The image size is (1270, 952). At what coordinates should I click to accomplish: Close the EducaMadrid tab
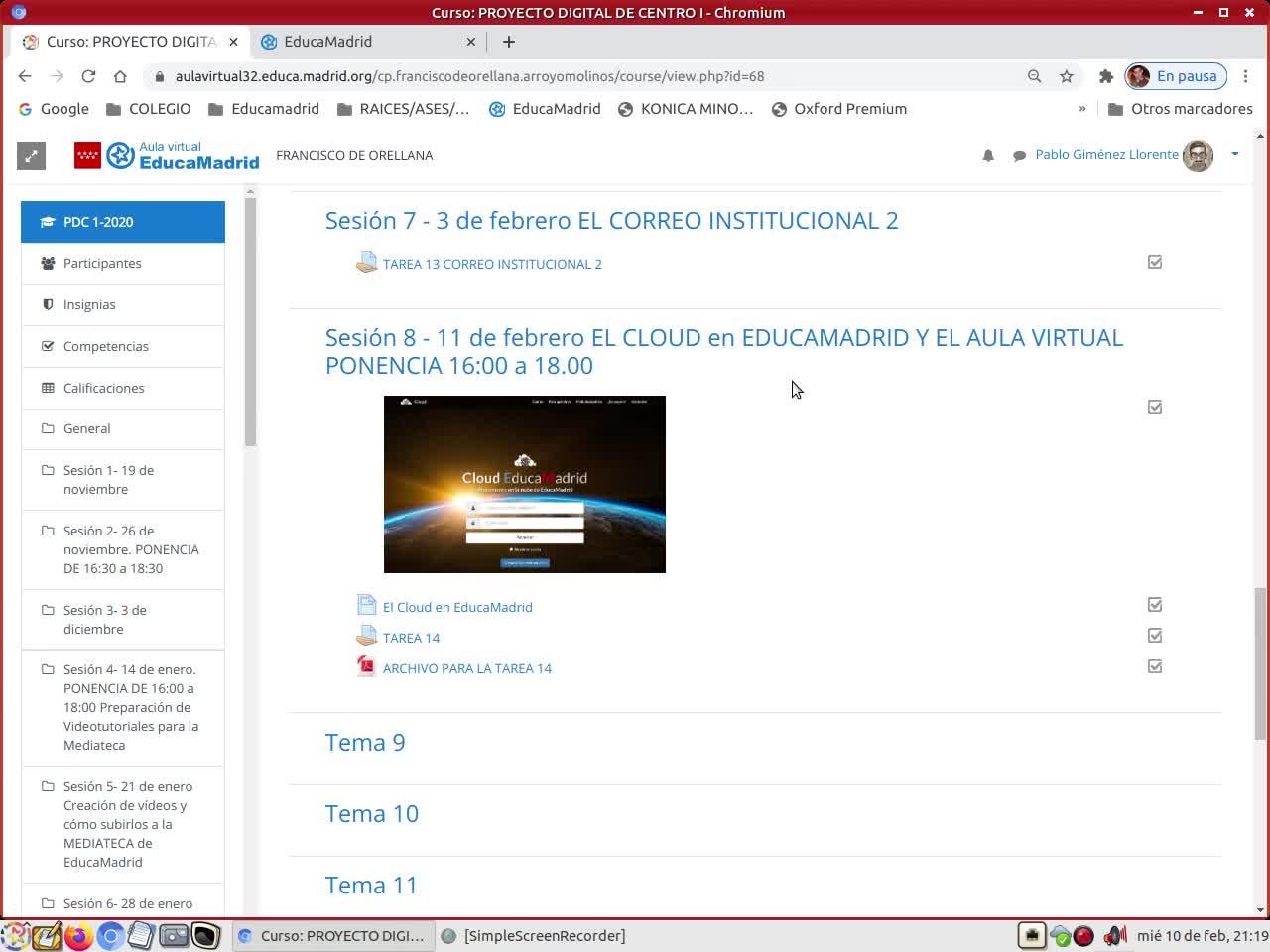[x=471, y=42]
